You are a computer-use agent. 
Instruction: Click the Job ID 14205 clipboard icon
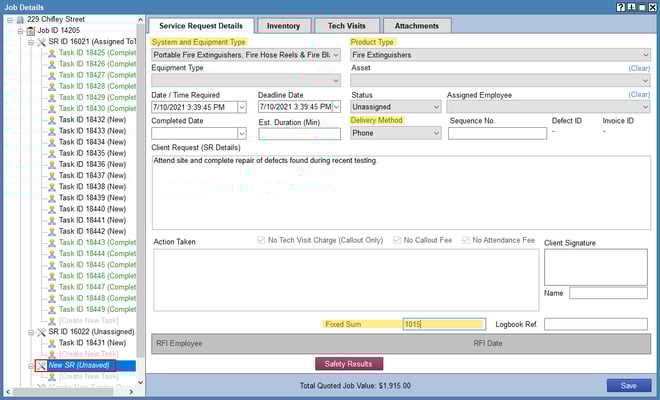click(x=31, y=31)
